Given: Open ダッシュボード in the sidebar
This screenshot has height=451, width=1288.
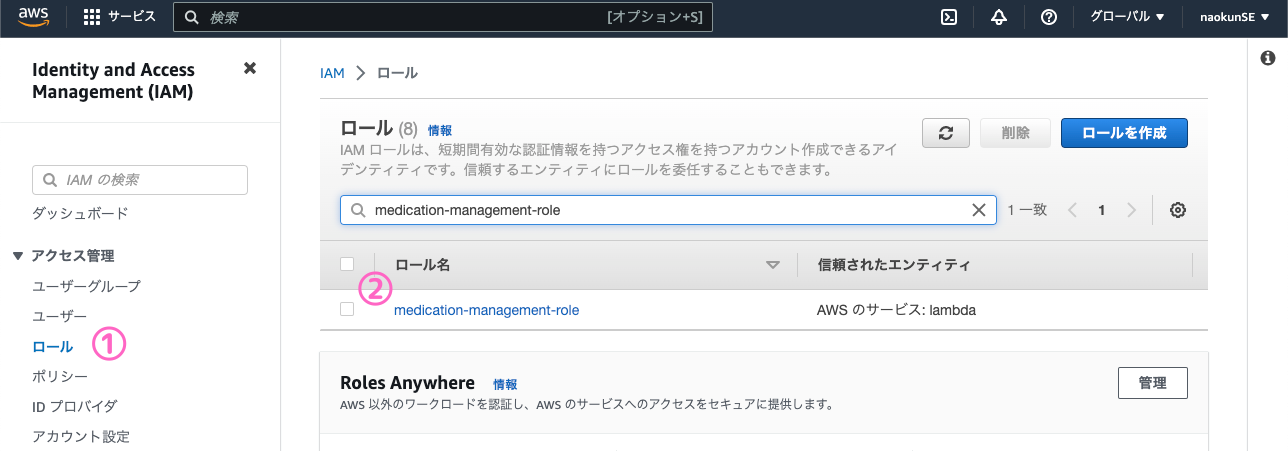Looking at the screenshot, I should [80, 213].
